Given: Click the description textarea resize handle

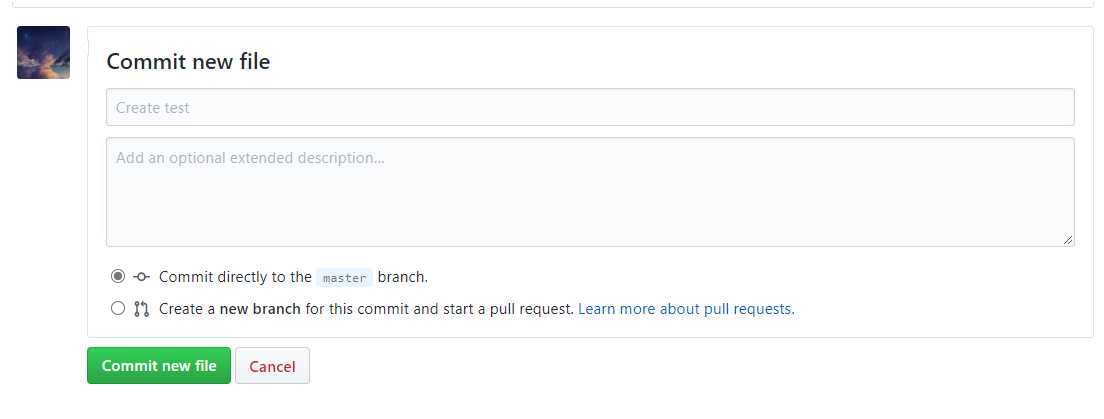Looking at the screenshot, I should point(1068,240).
